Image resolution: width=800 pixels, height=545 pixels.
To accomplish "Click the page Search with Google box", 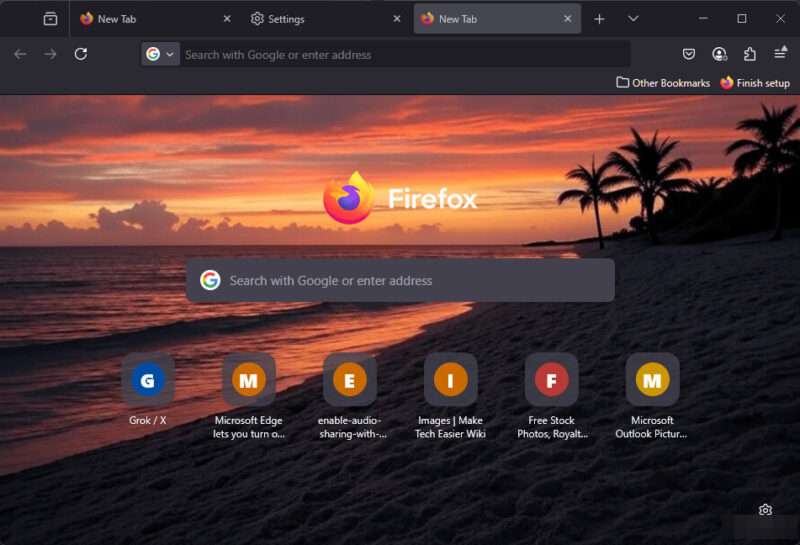I will click(x=400, y=280).
